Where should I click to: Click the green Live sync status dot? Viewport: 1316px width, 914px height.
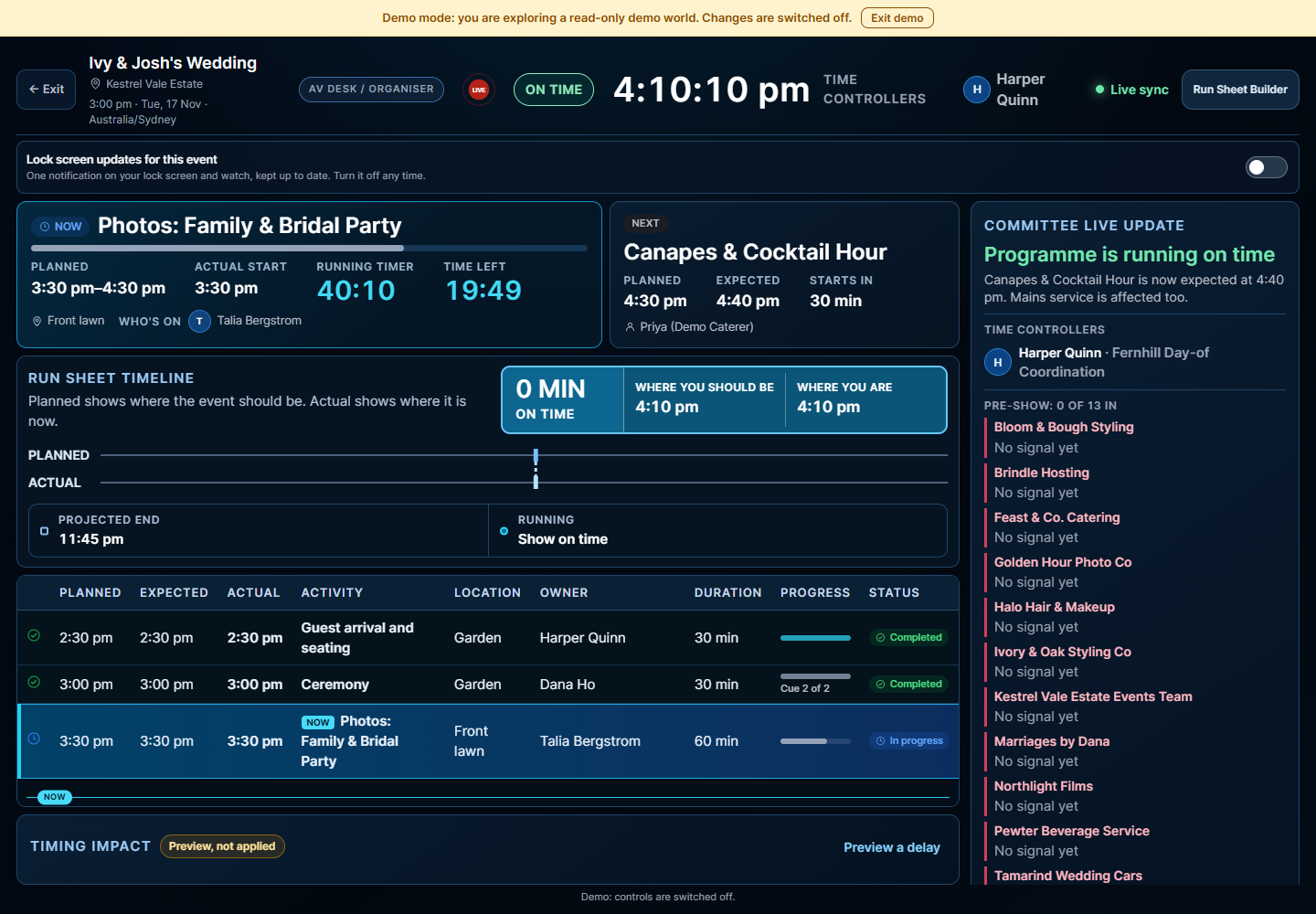[x=1100, y=90]
